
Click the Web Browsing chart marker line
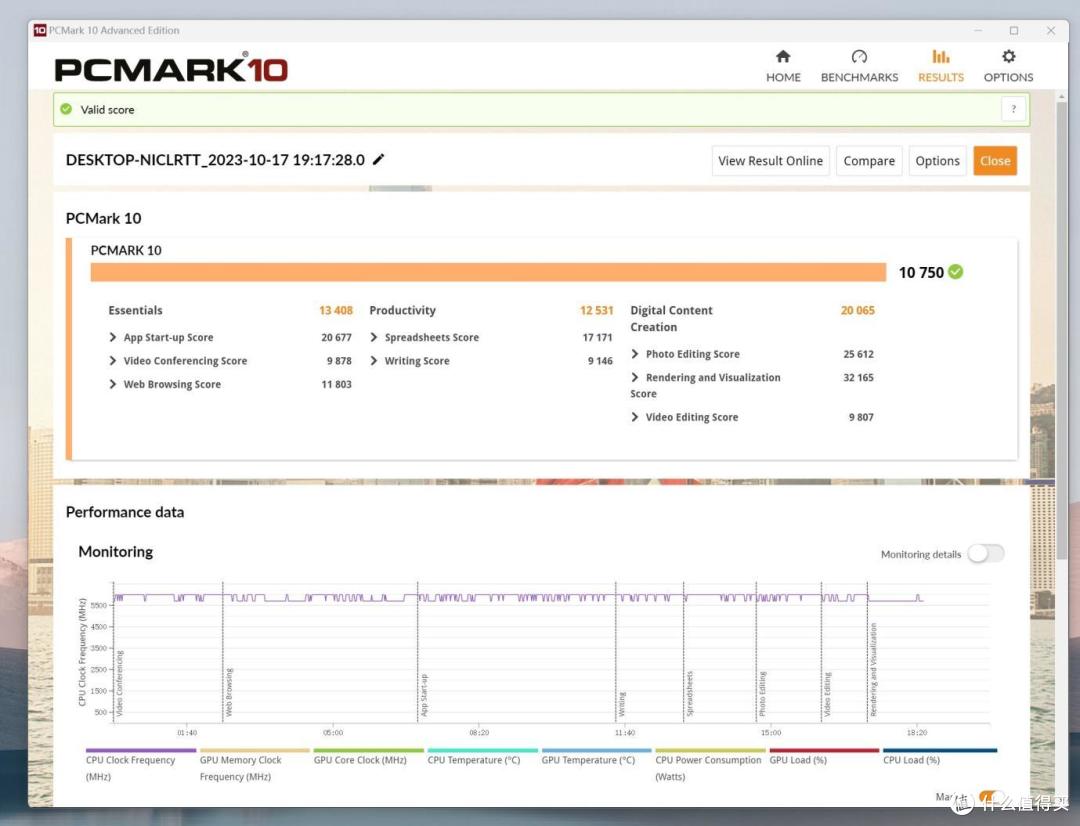[x=222, y=651]
